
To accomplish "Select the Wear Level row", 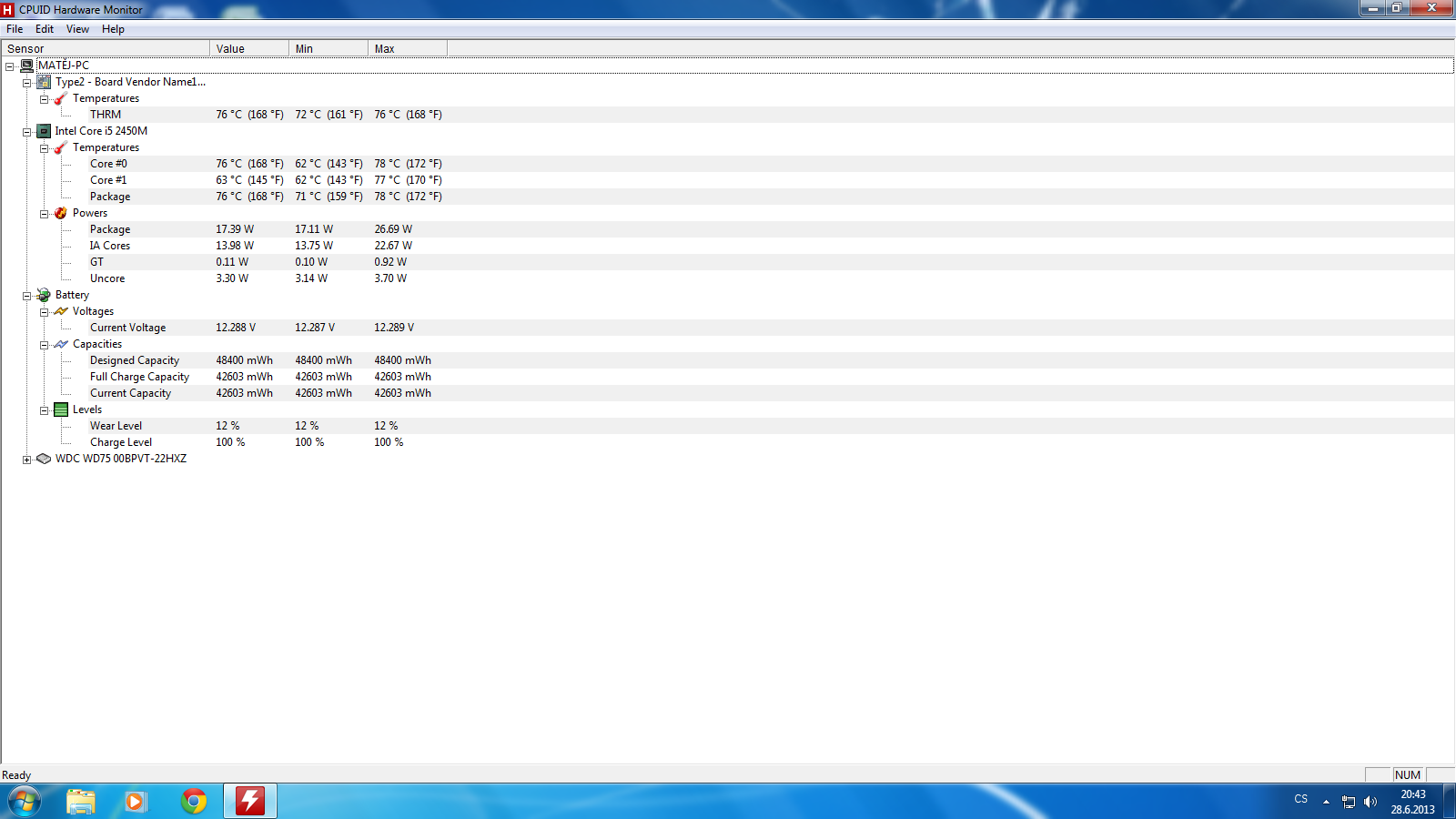I will tap(728, 426).
